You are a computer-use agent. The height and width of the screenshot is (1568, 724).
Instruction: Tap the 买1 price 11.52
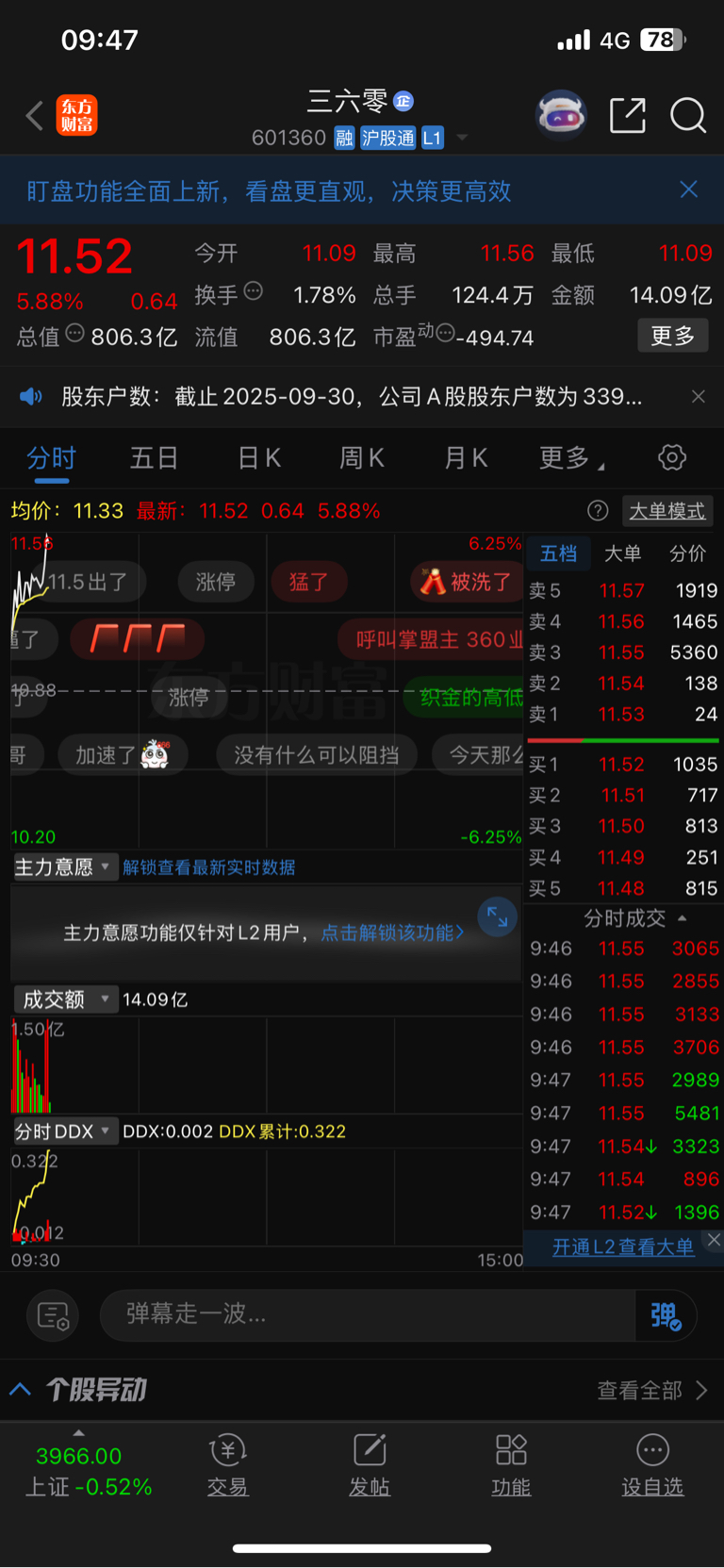point(622,765)
